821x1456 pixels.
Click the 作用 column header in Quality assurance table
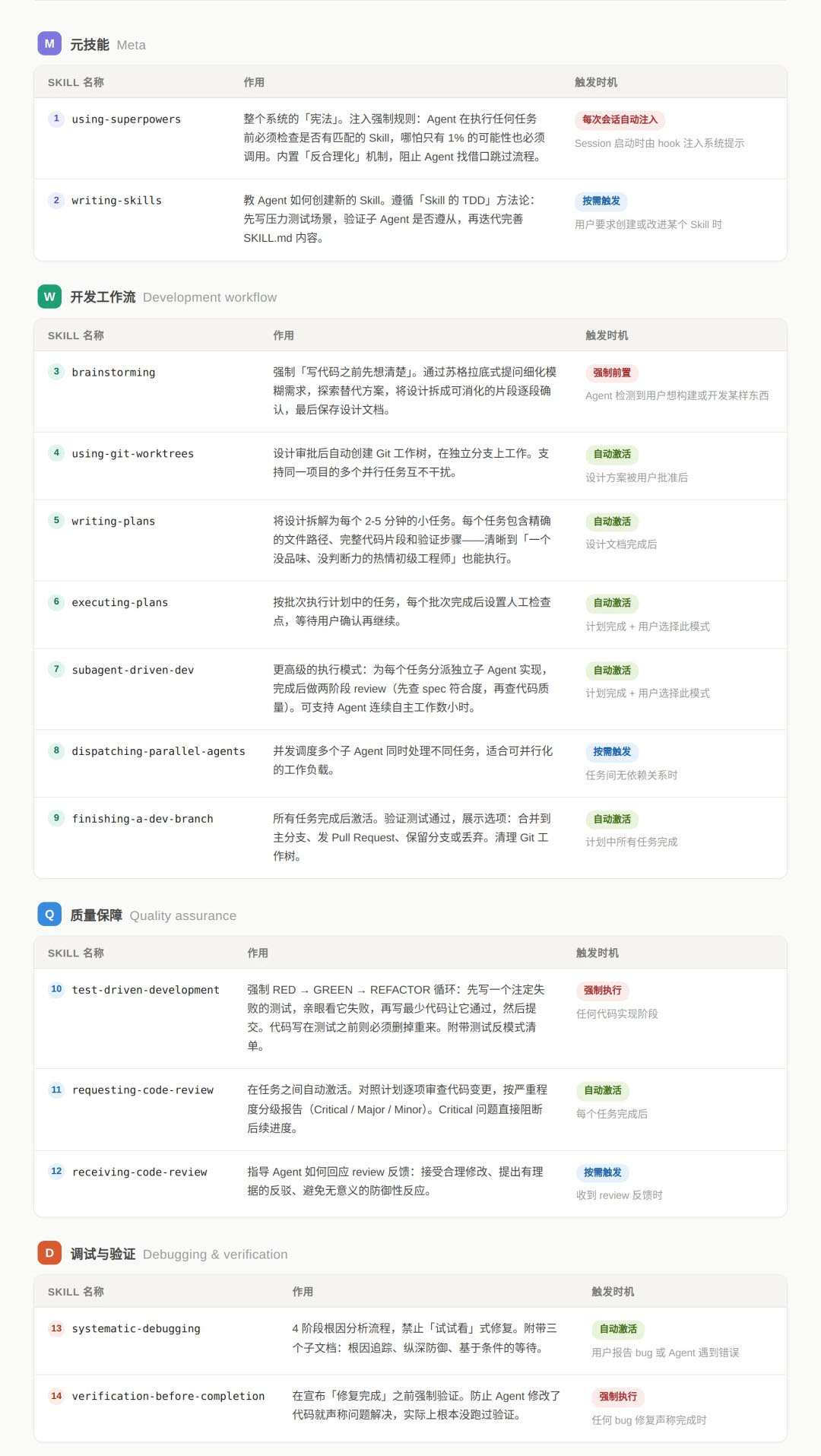click(x=258, y=953)
